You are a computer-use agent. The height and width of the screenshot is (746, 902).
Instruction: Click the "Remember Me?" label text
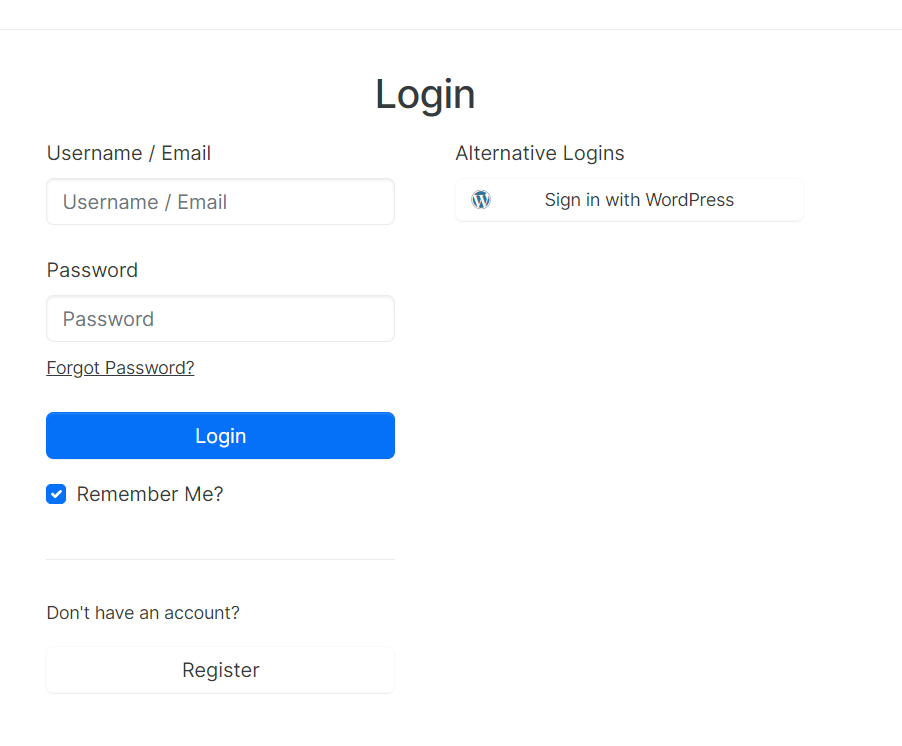150,494
